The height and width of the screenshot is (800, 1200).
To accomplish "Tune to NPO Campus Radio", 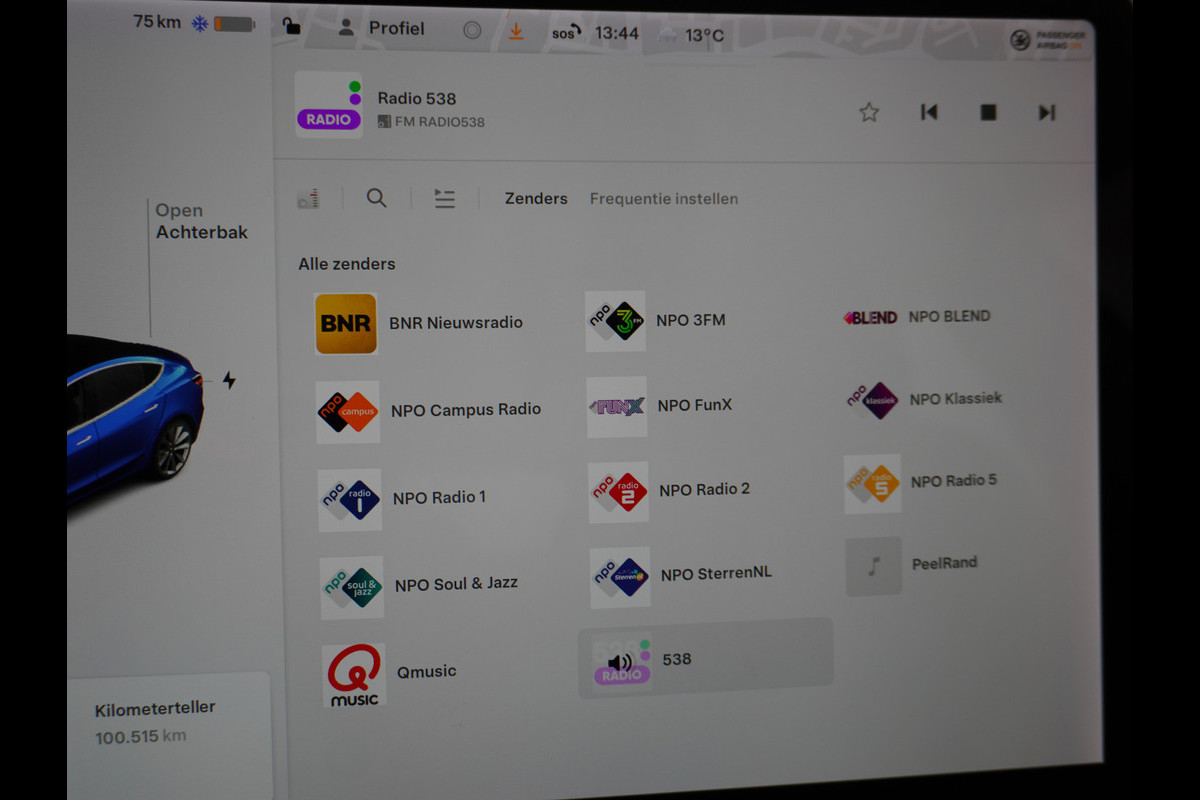I will point(429,411).
